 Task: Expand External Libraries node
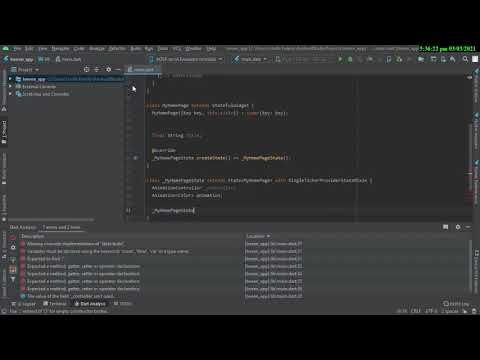point(10,86)
